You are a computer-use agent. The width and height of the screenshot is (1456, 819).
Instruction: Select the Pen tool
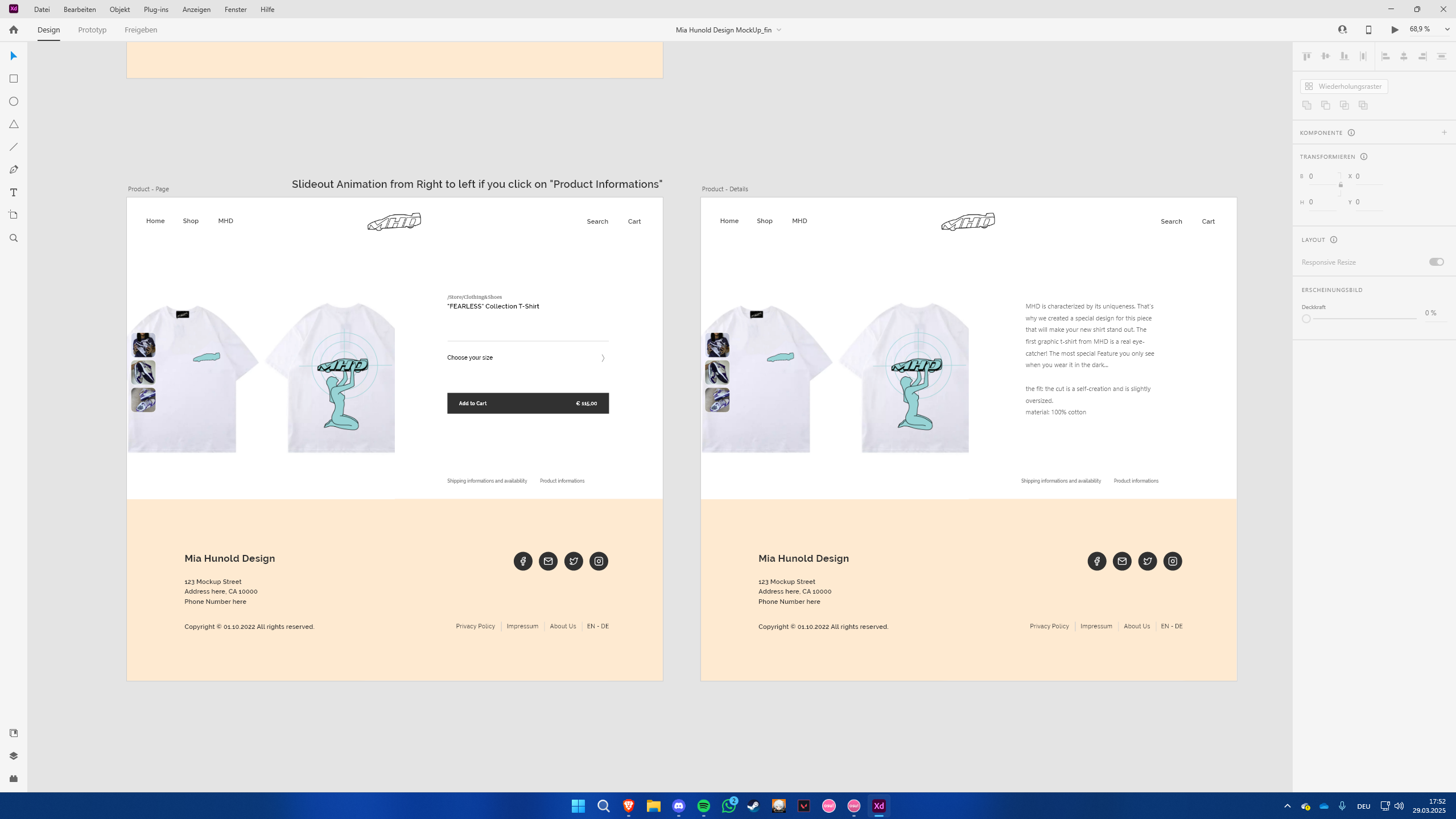pyautogui.click(x=14, y=170)
